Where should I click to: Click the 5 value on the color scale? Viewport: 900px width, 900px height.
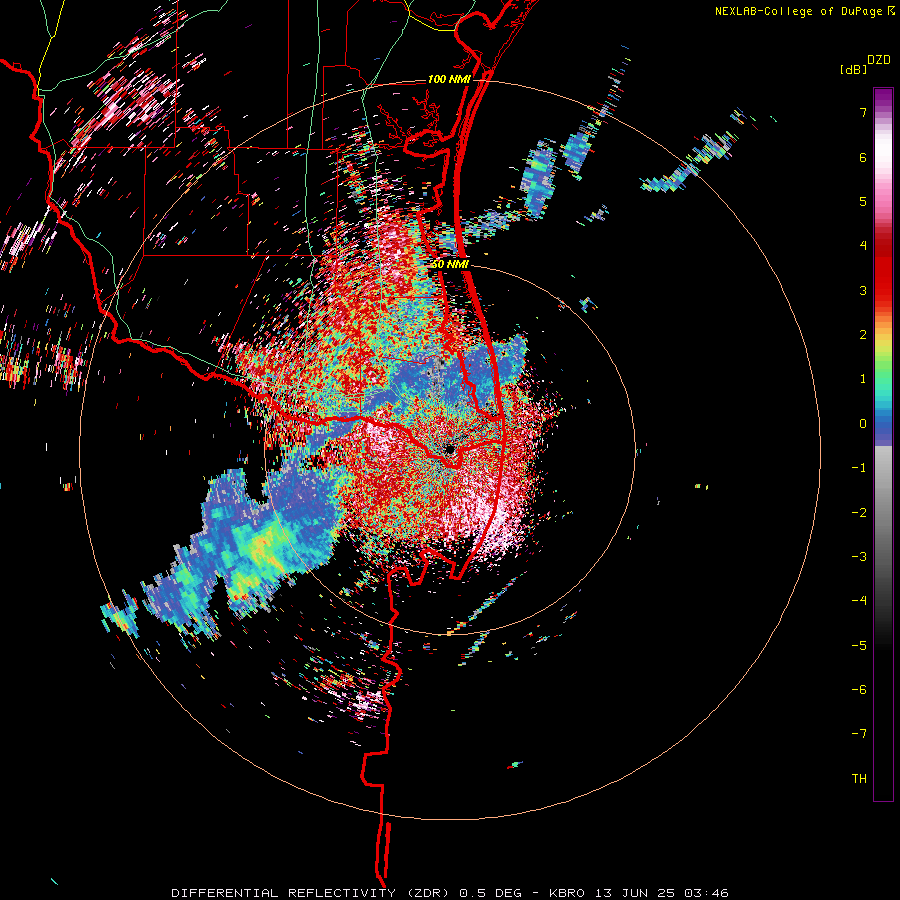pyautogui.click(x=863, y=201)
